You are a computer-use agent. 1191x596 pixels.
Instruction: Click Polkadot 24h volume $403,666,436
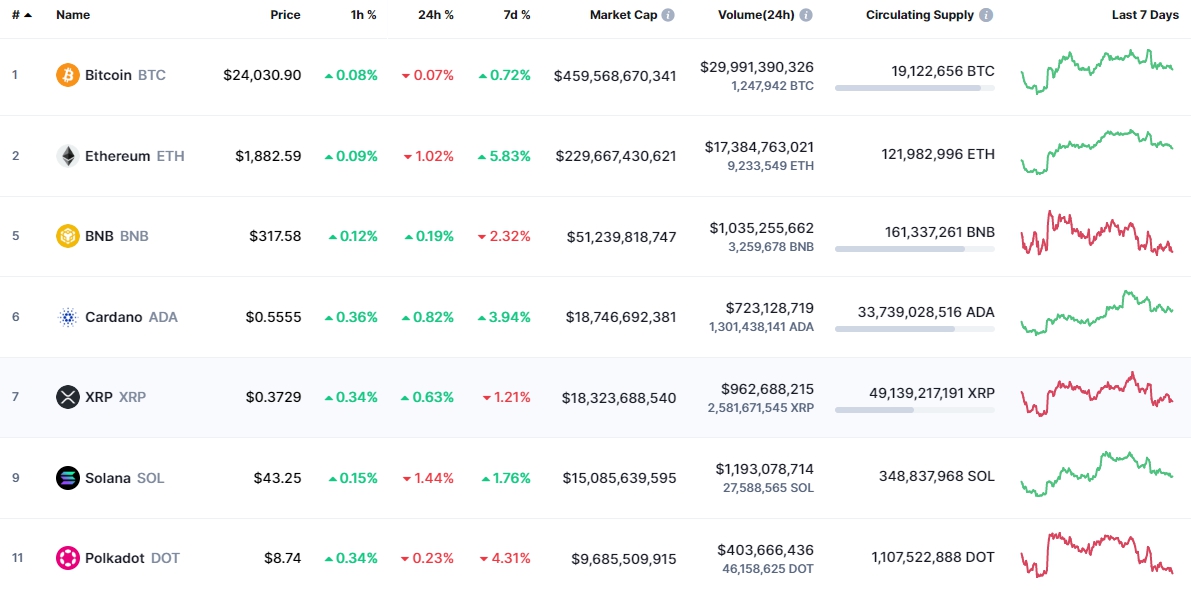coord(766,549)
